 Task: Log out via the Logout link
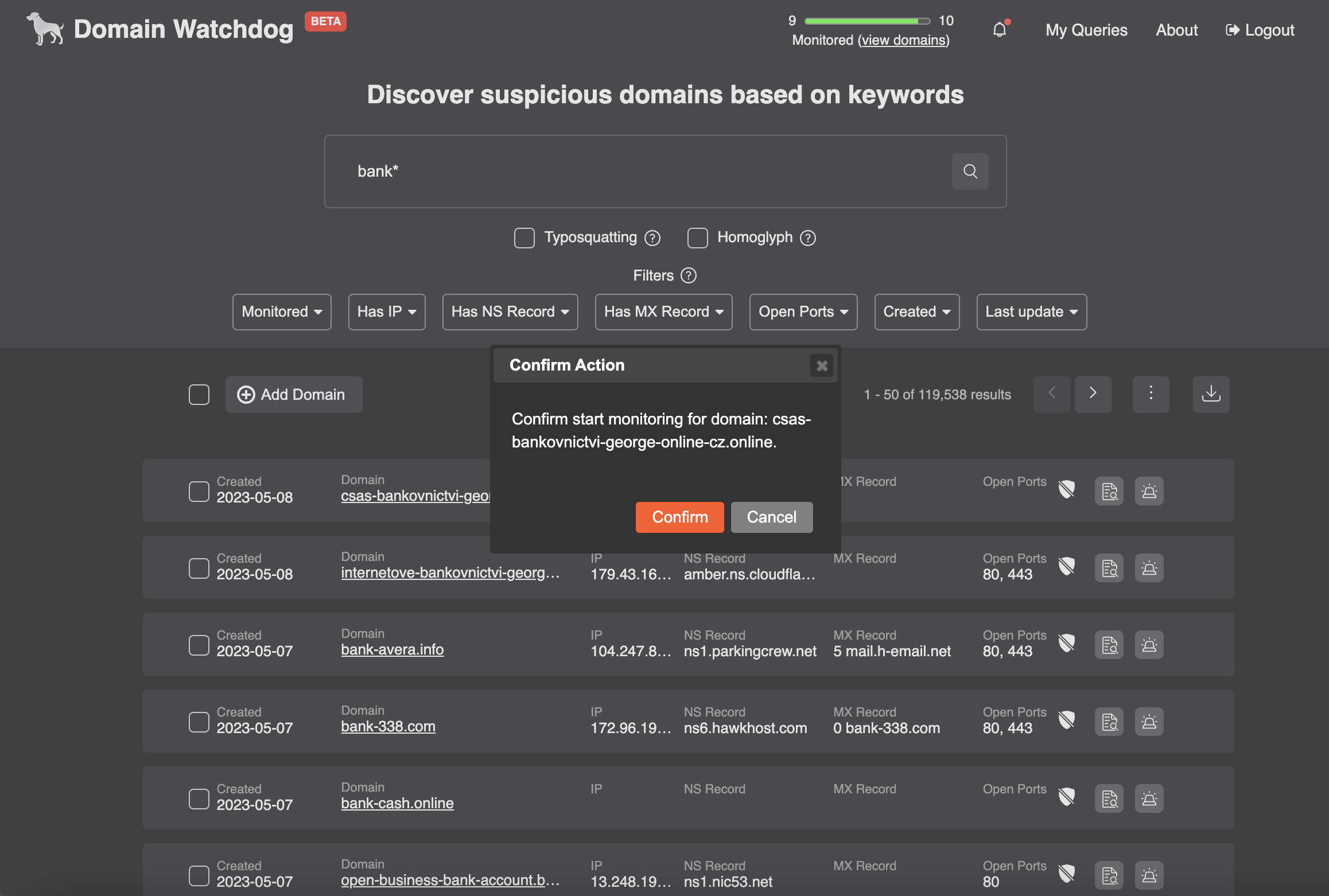click(x=1260, y=30)
